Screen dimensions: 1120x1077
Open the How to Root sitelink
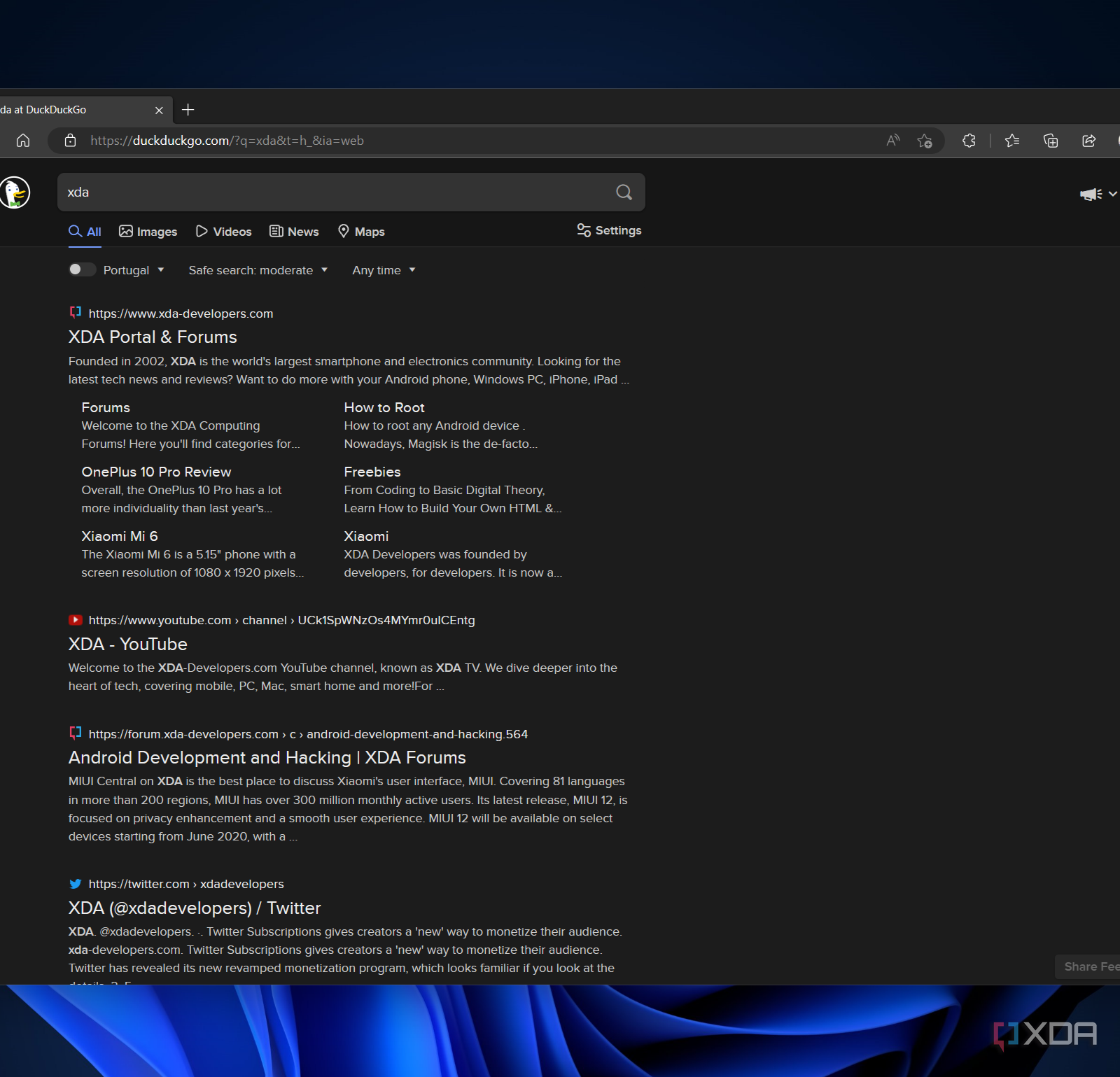[384, 407]
